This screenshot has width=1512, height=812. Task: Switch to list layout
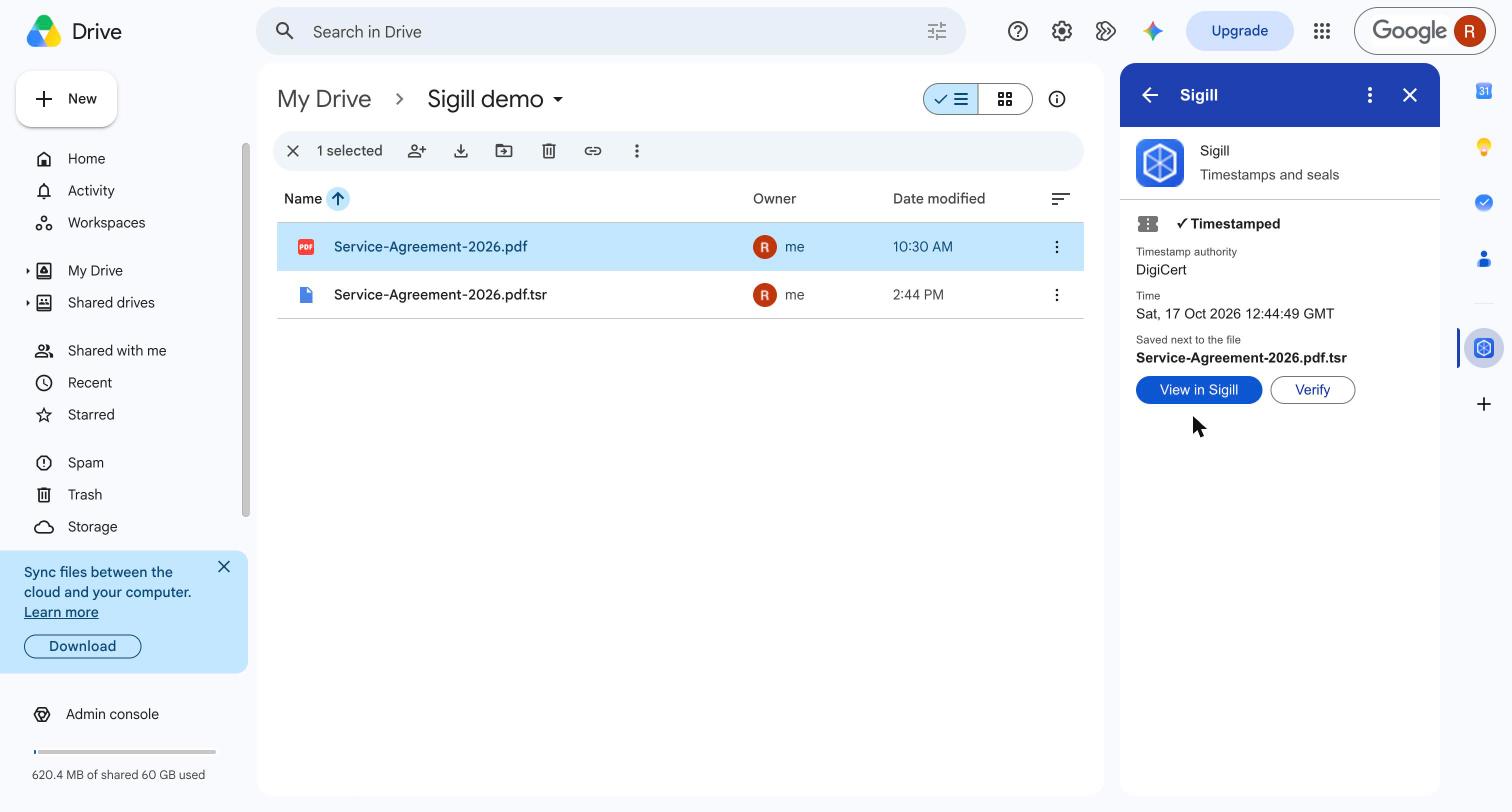pyautogui.click(x=951, y=99)
